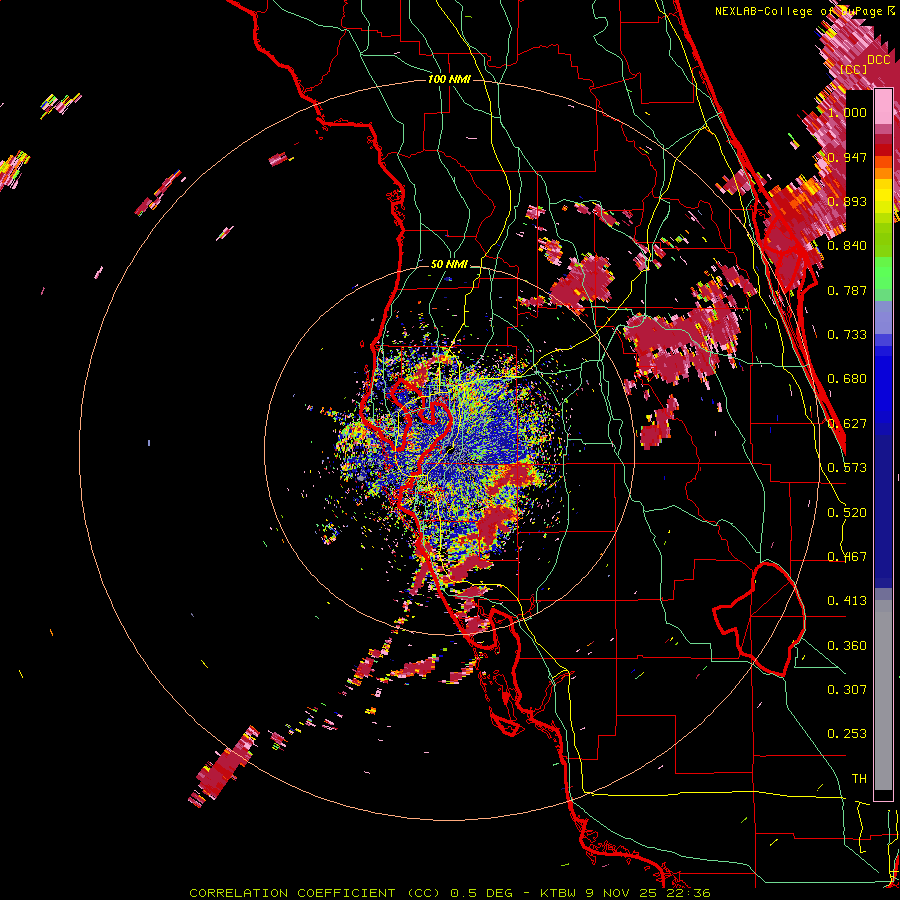The image size is (900, 900).
Task: Select the 0.787 scale value
Action: (x=847, y=290)
